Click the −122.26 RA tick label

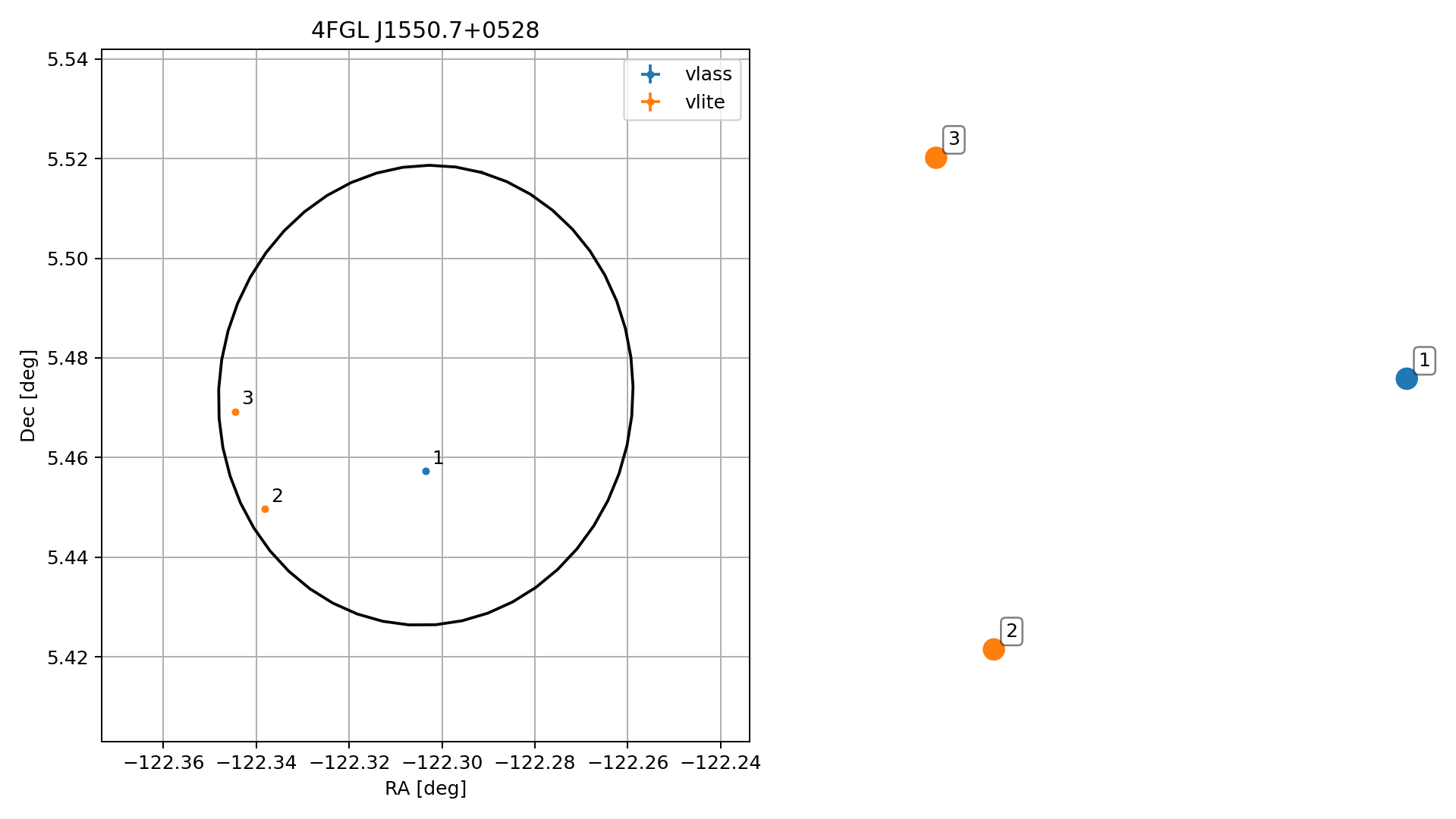click(x=627, y=763)
